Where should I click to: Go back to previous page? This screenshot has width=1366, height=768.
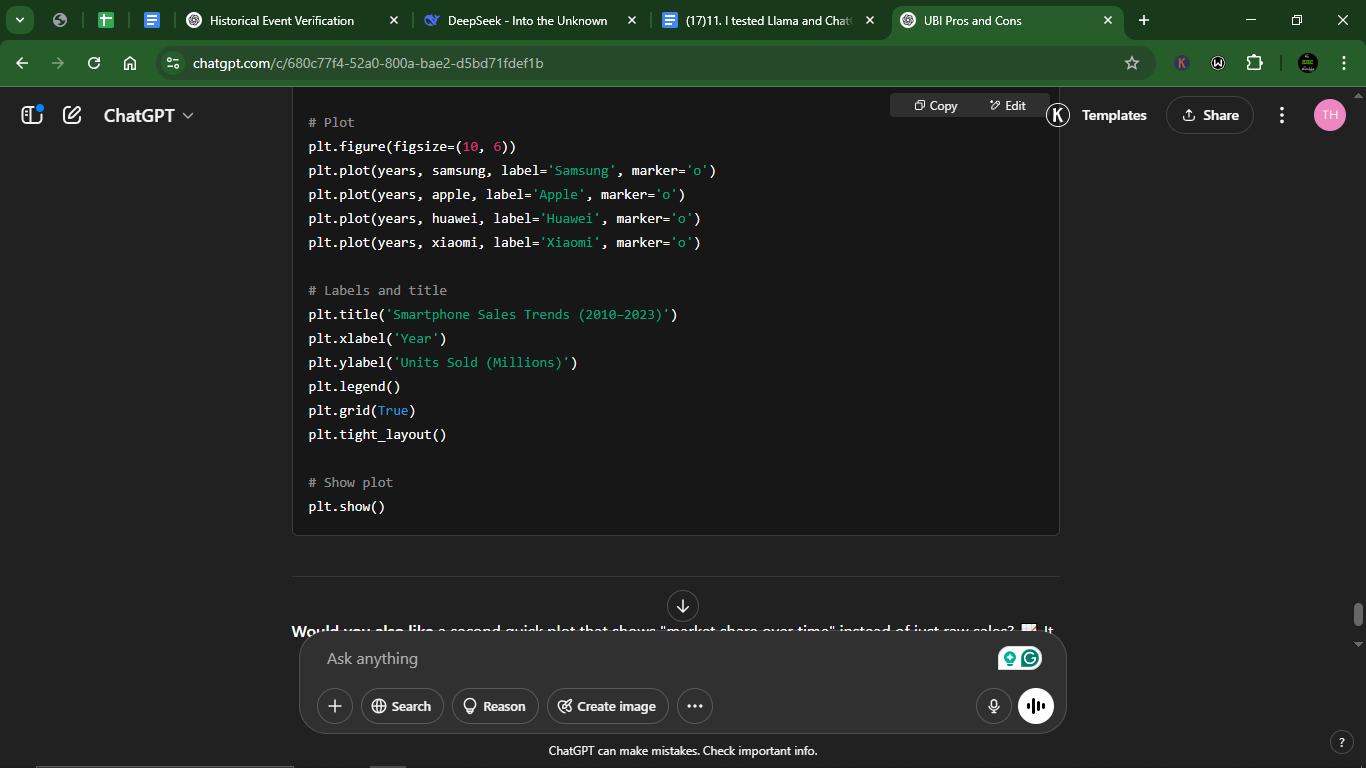(x=22, y=63)
